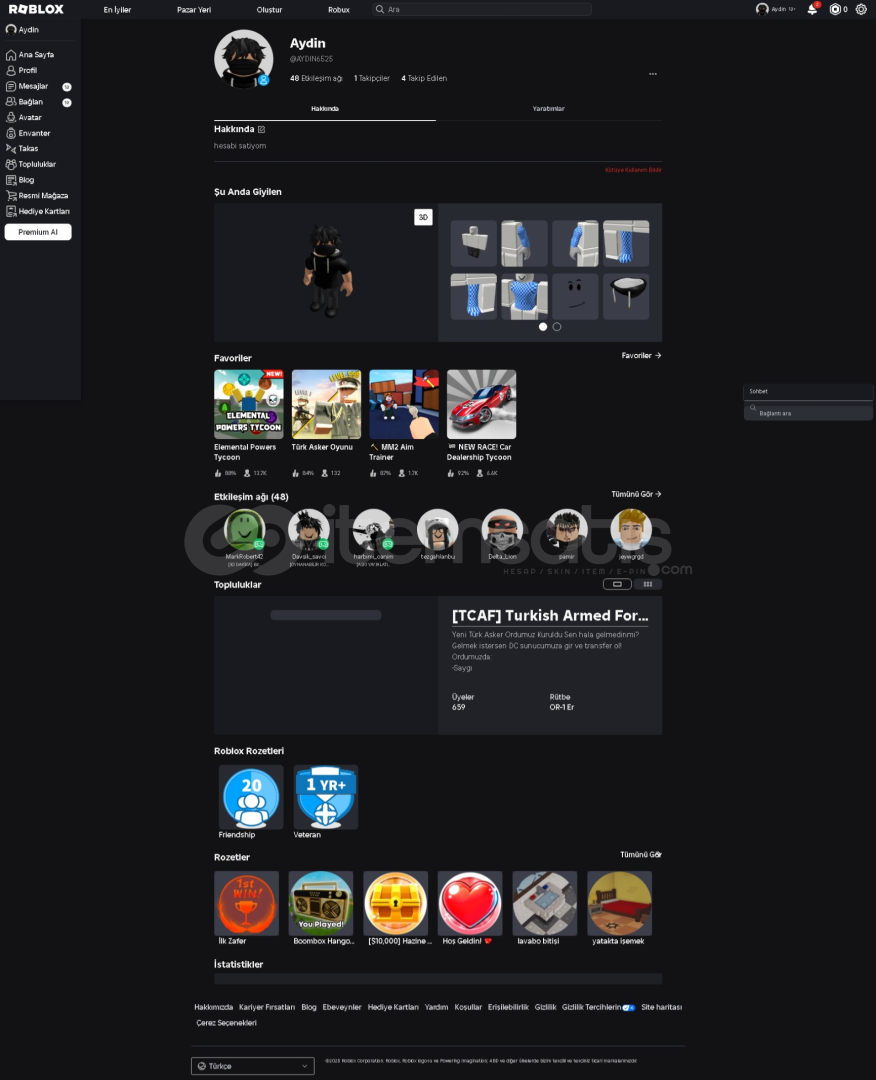This screenshot has height=1080, width=876.
Task: Open the settings gear icon
Action: tap(861, 9)
